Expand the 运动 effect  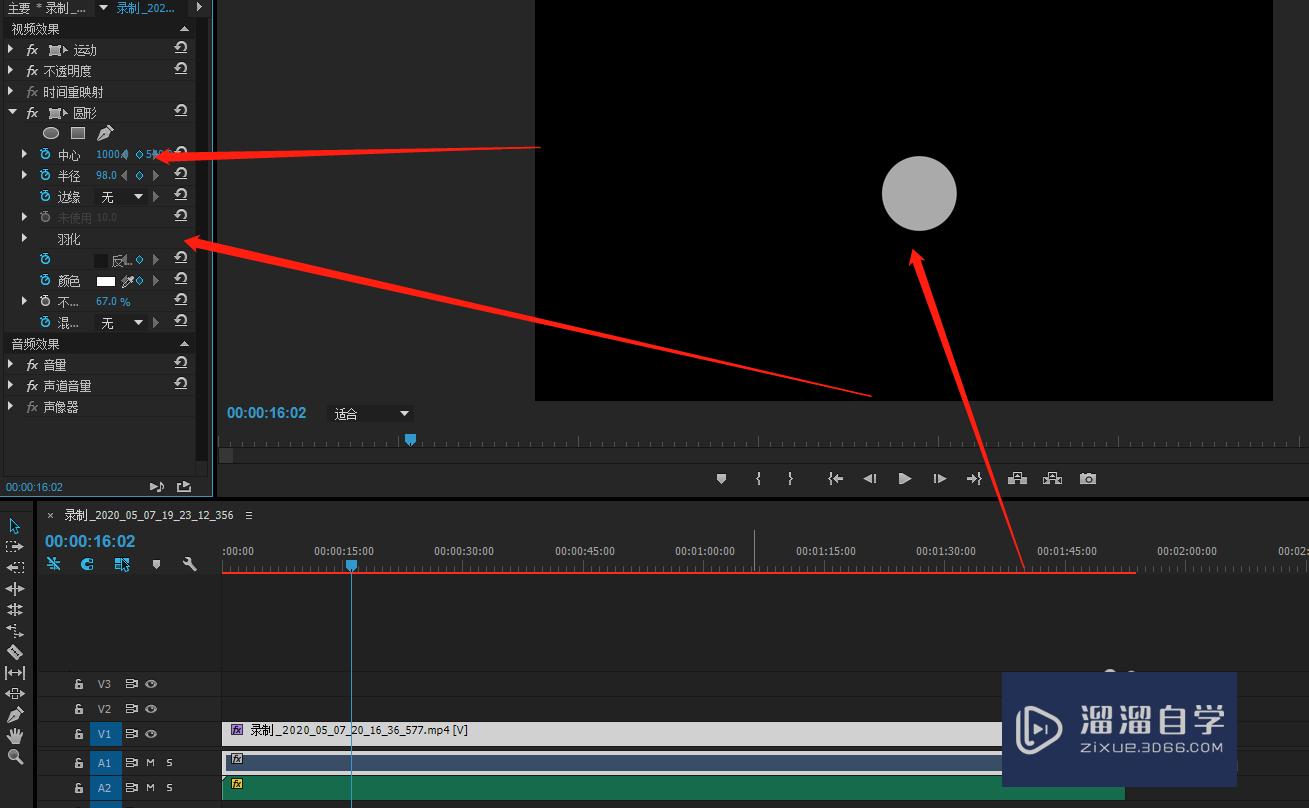coord(11,49)
